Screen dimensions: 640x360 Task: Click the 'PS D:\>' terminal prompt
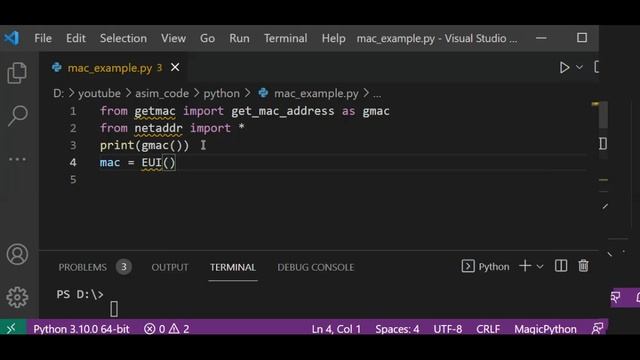pyautogui.click(x=80, y=294)
